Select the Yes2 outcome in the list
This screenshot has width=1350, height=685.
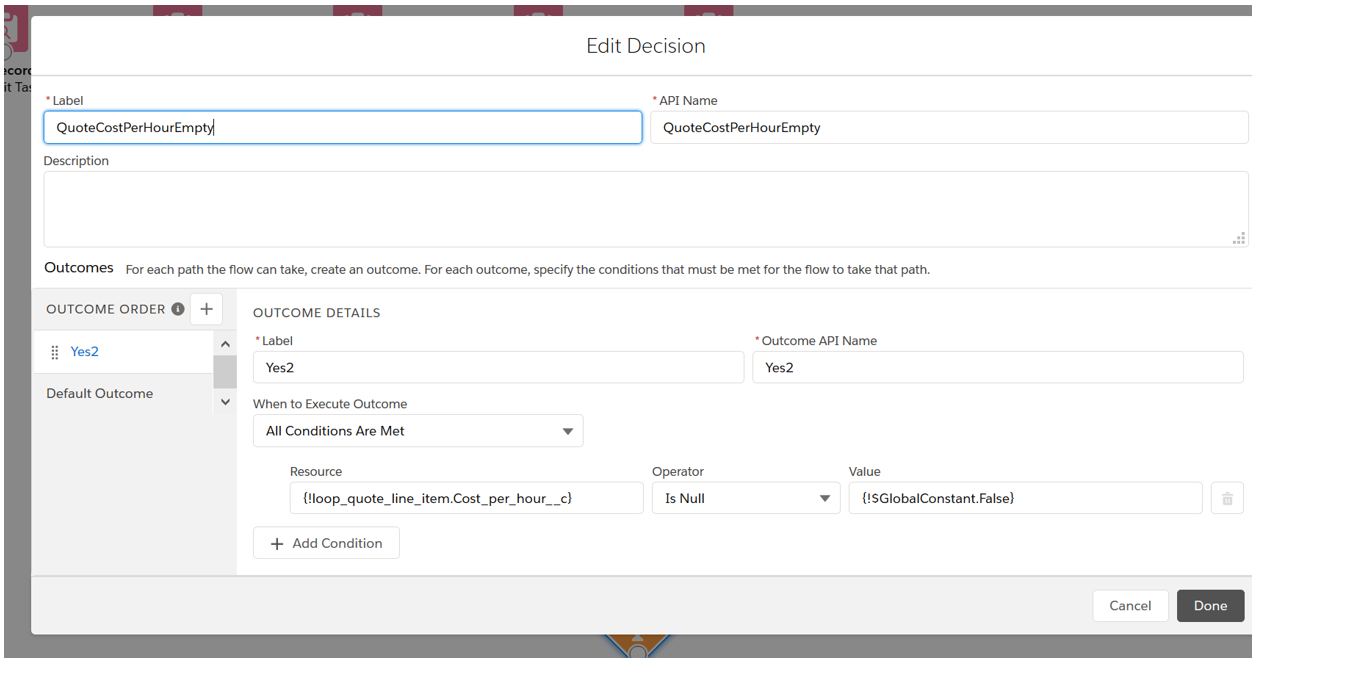(x=84, y=351)
